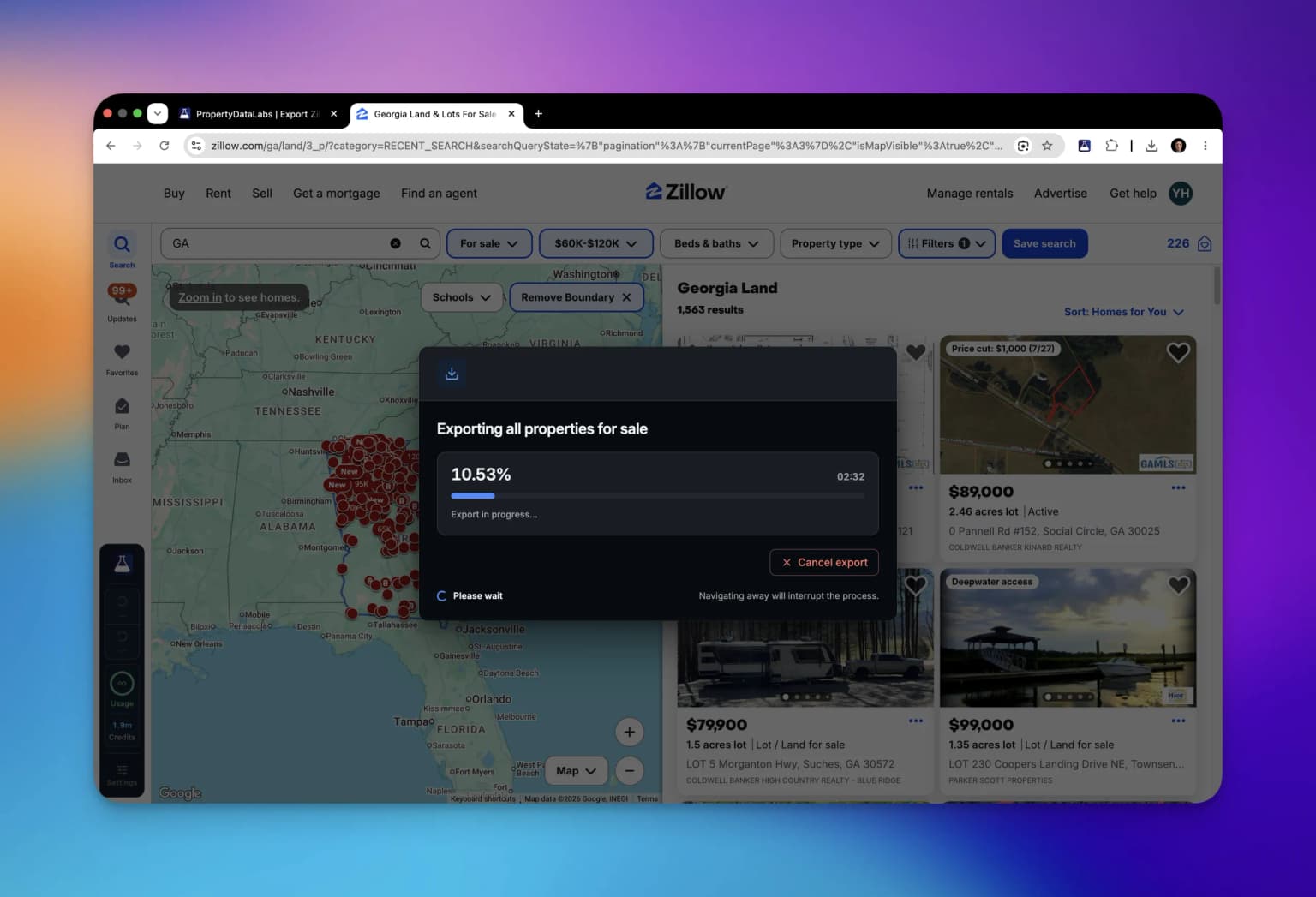Open more options for the $99,000 listing

tap(1178, 721)
